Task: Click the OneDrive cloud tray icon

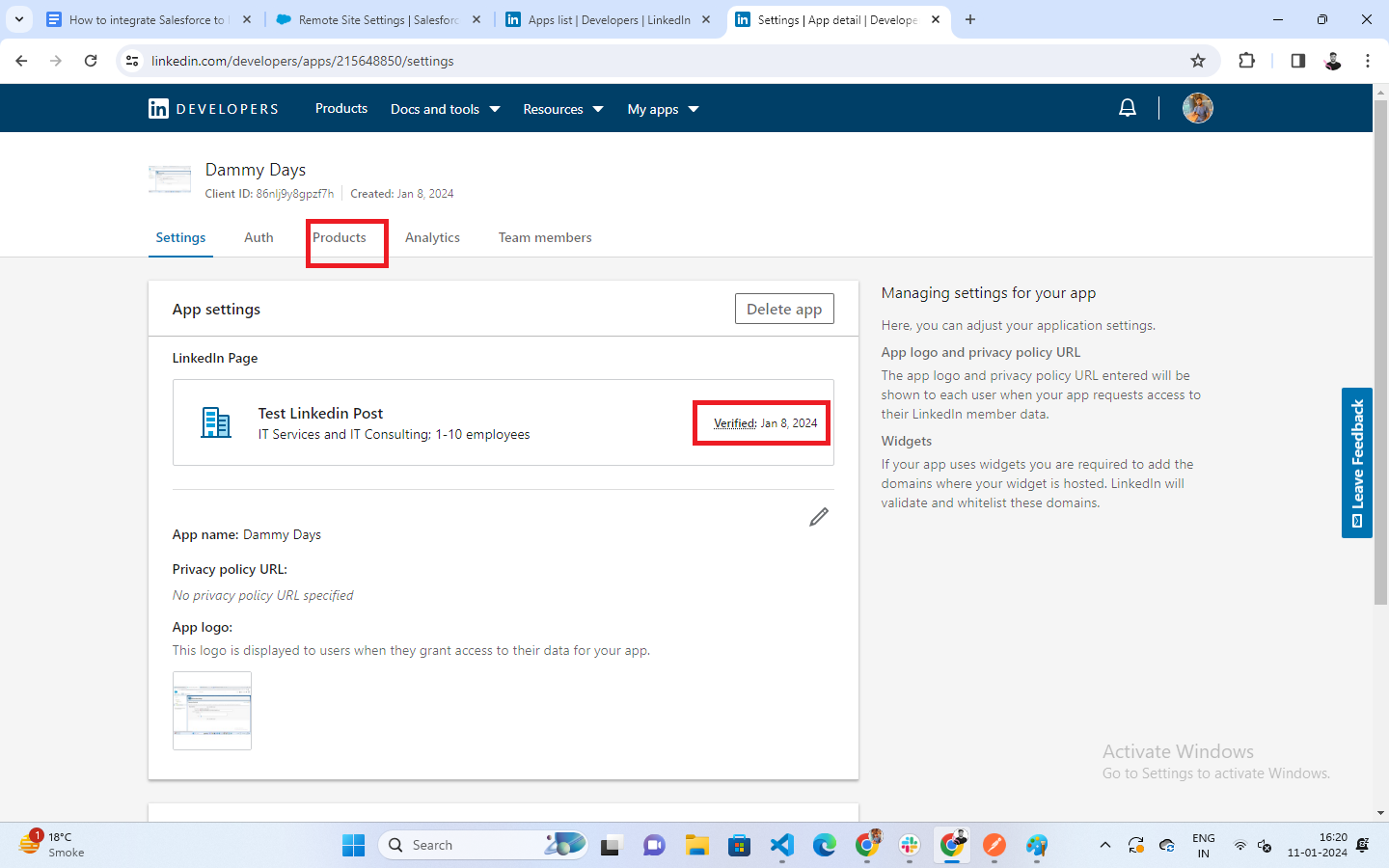Action: point(1167,846)
